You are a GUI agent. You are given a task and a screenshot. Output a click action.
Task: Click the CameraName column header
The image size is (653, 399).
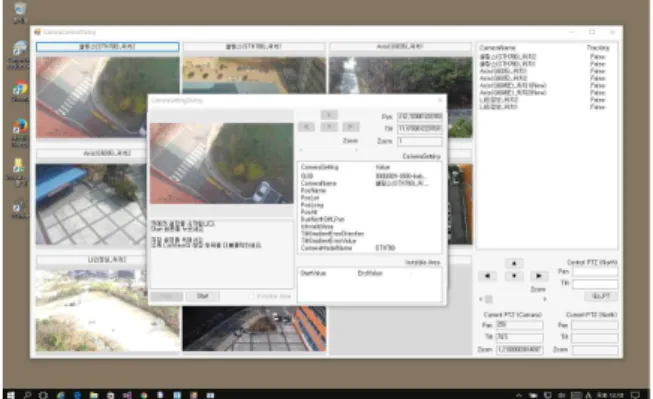click(x=498, y=48)
